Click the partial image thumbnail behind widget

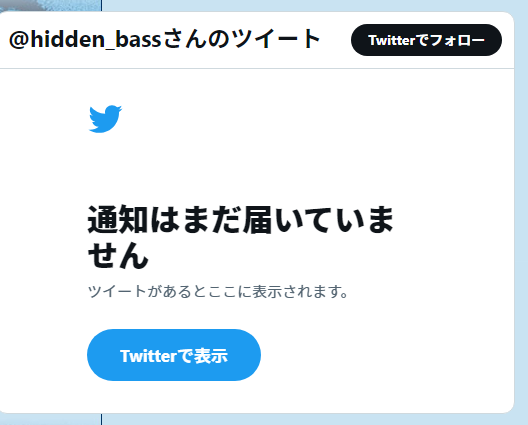51,5
